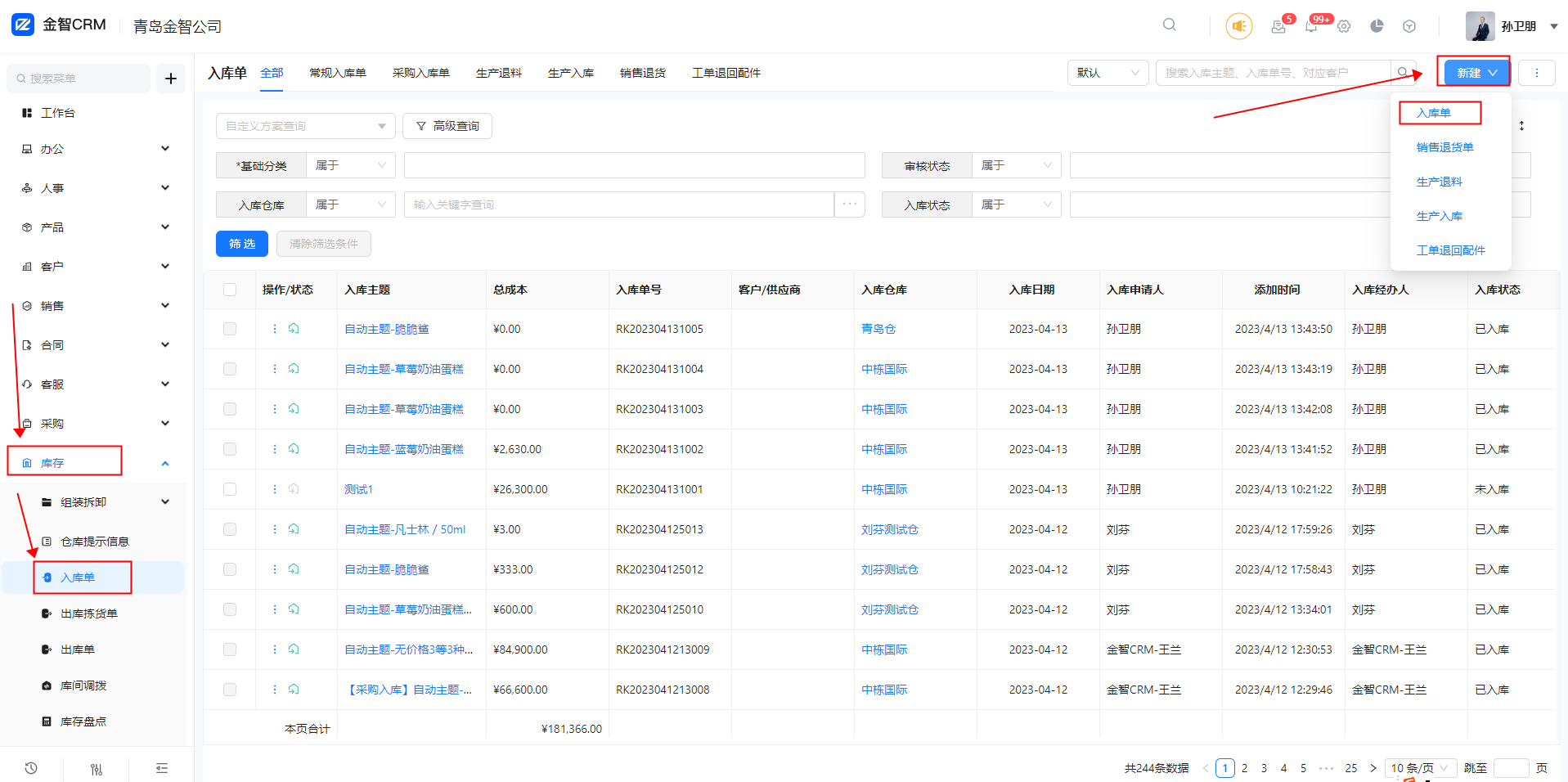Open row actions dots for RK2023041213009
The height and width of the screenshot is (782, 1568).
274,649
